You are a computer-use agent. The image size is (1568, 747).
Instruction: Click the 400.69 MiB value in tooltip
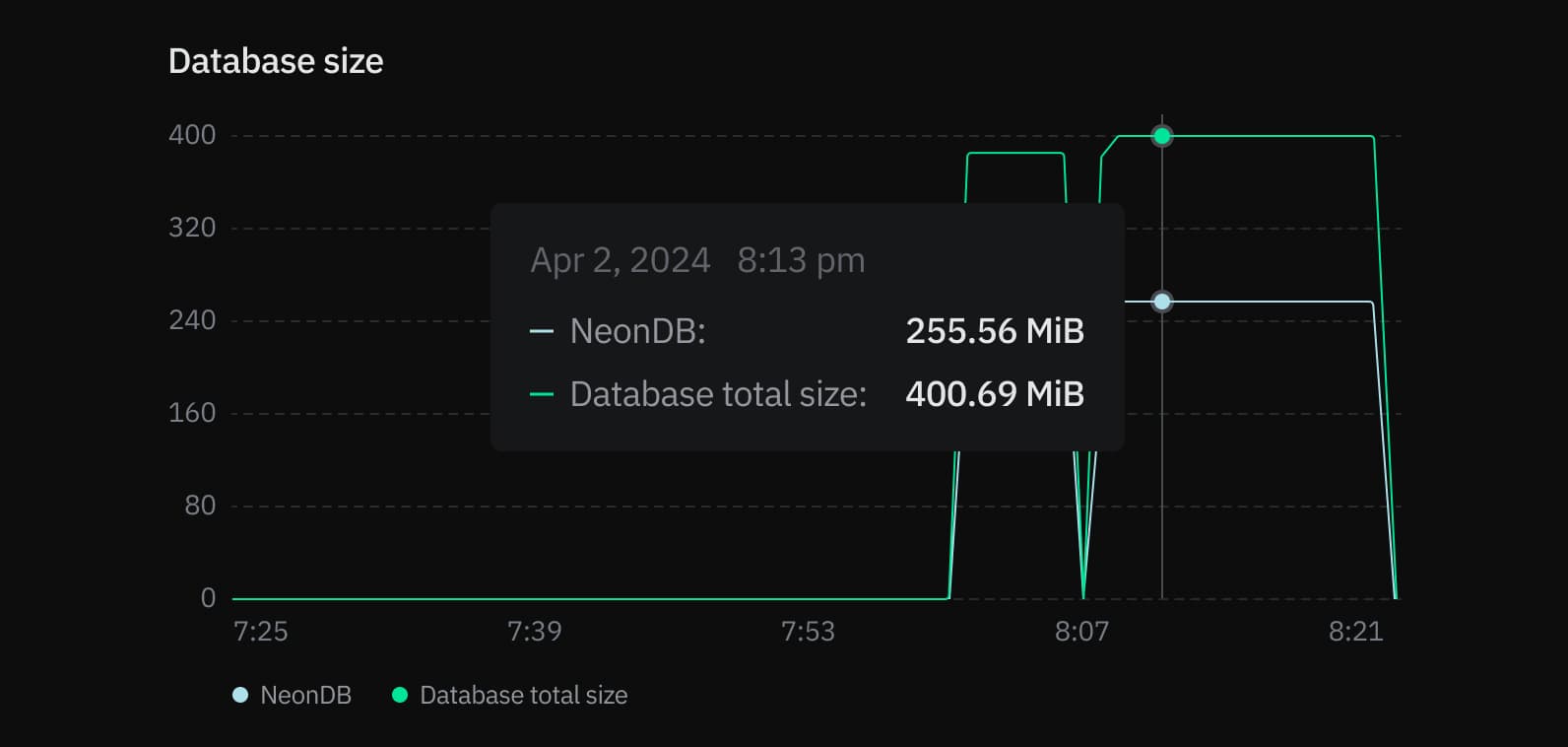(995, 394)
